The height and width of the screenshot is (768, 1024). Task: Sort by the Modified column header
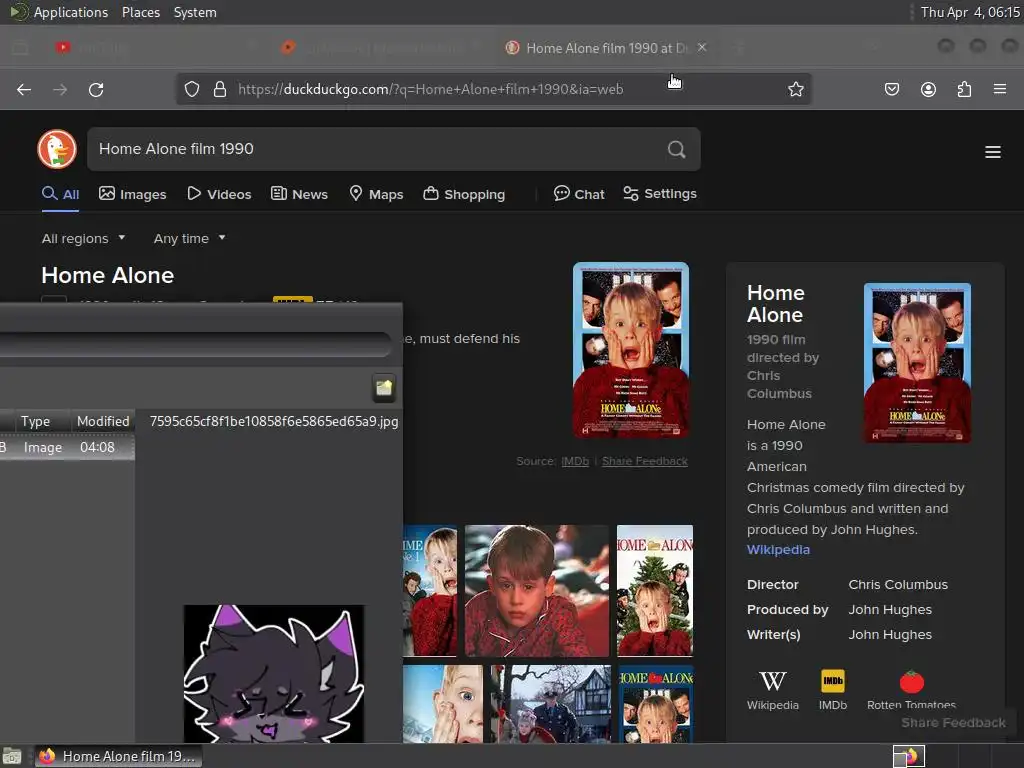(x=103, y=421)
